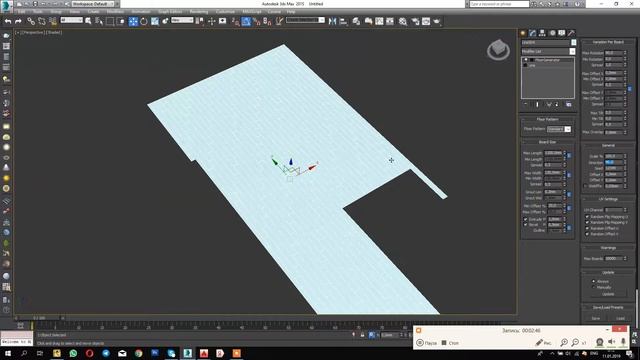This screenshot has width=640, height=360.
Task: Open Windows Start menu on taskbar
Action: (x=8, y=353)
